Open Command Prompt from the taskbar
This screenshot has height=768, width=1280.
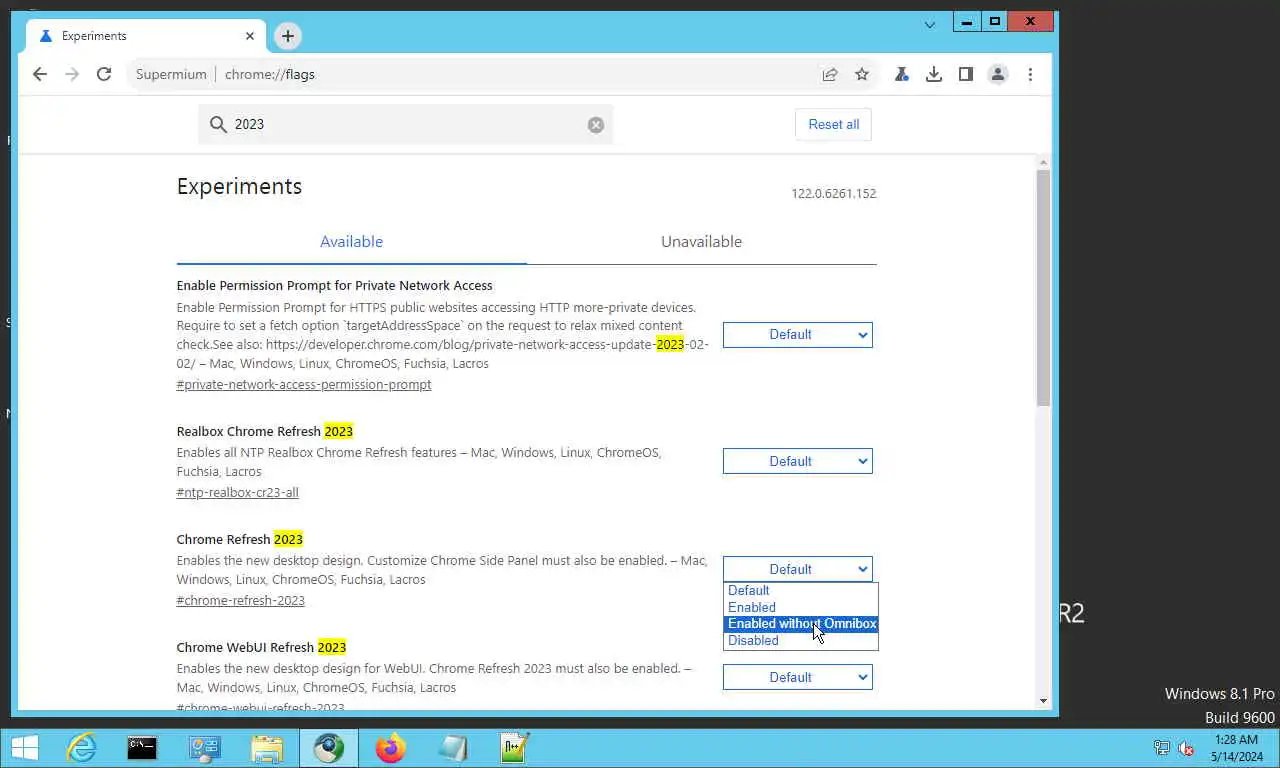(x=142, y=748)
